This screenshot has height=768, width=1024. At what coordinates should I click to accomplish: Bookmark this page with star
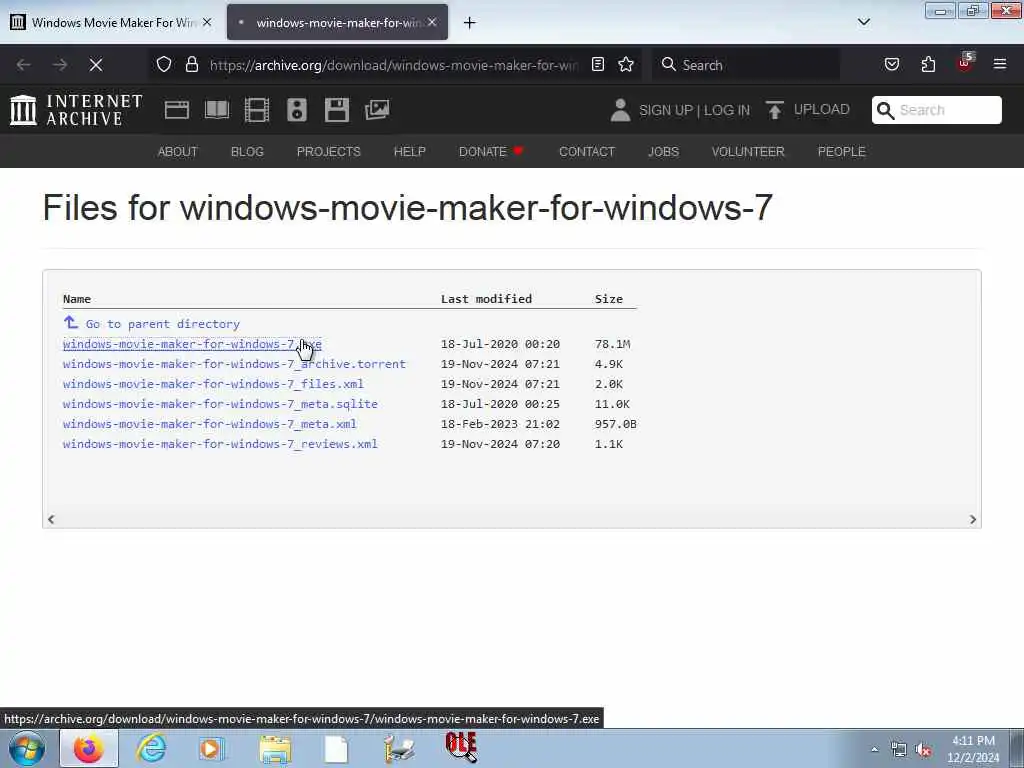coord(626,65)
